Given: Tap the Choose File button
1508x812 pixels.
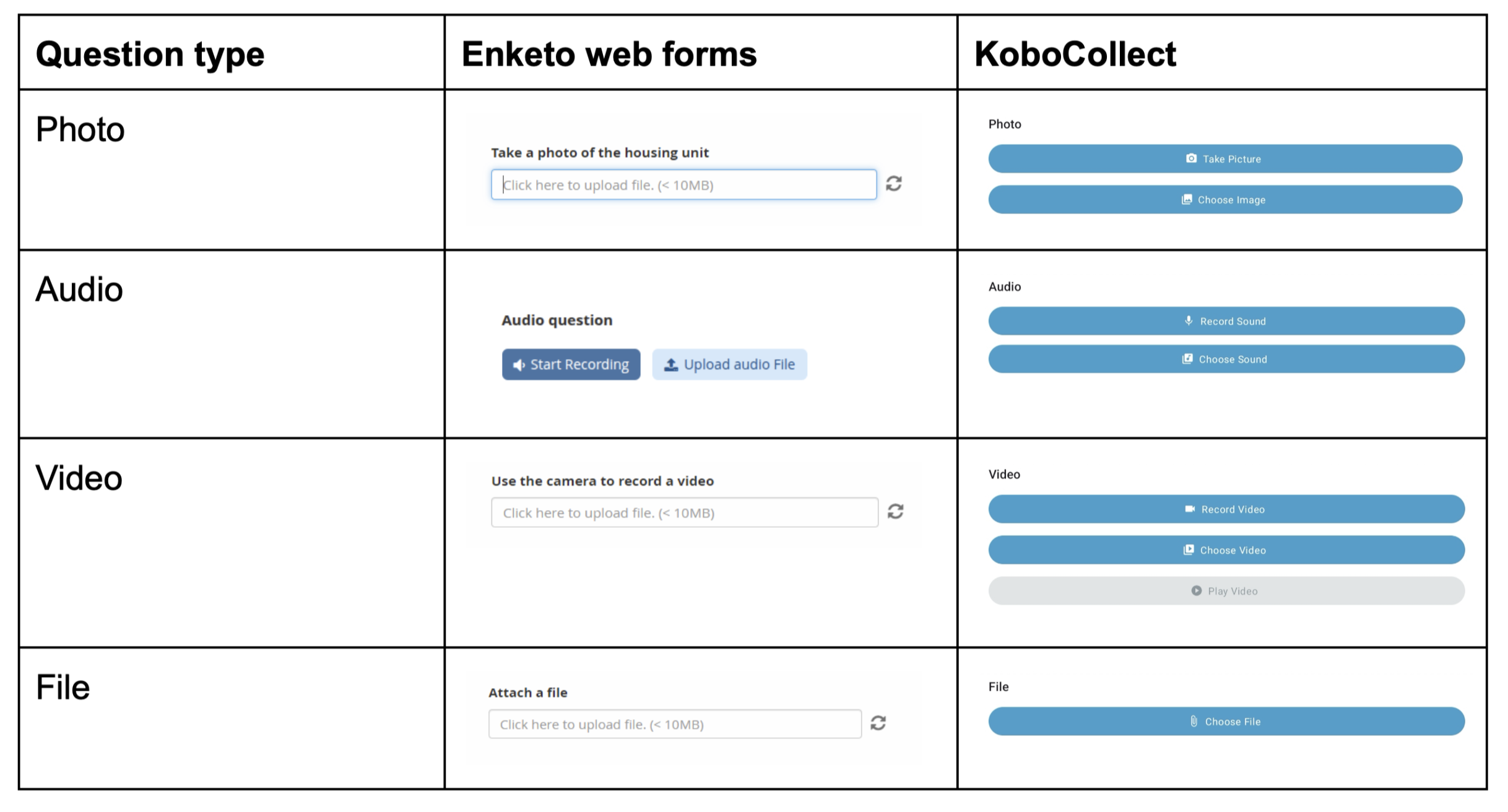Looking at the screenshot, I should [1226, 722].
